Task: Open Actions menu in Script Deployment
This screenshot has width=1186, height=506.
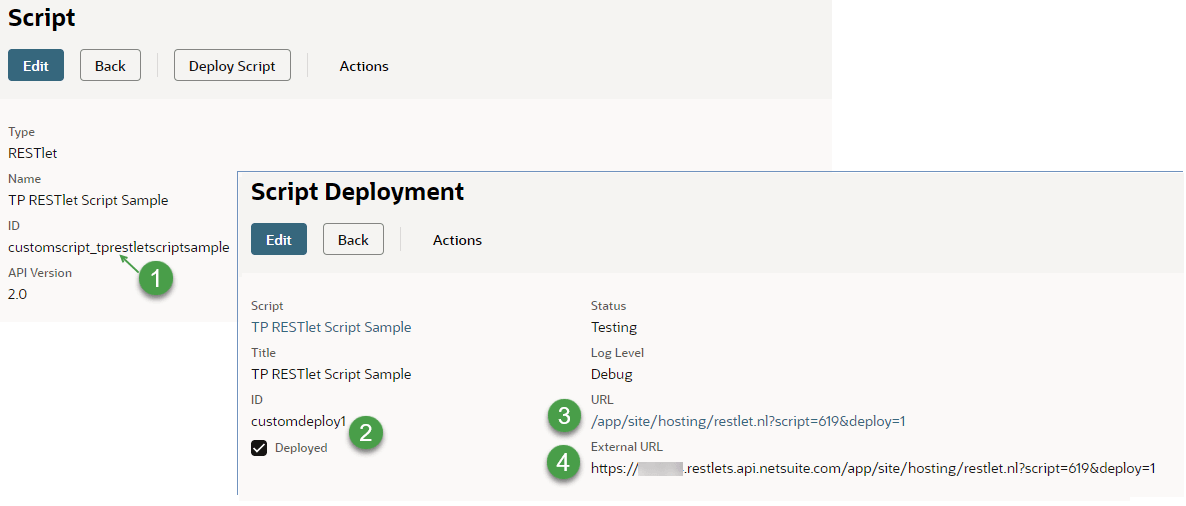Action: pyautogui.click(x=457, y=240)
